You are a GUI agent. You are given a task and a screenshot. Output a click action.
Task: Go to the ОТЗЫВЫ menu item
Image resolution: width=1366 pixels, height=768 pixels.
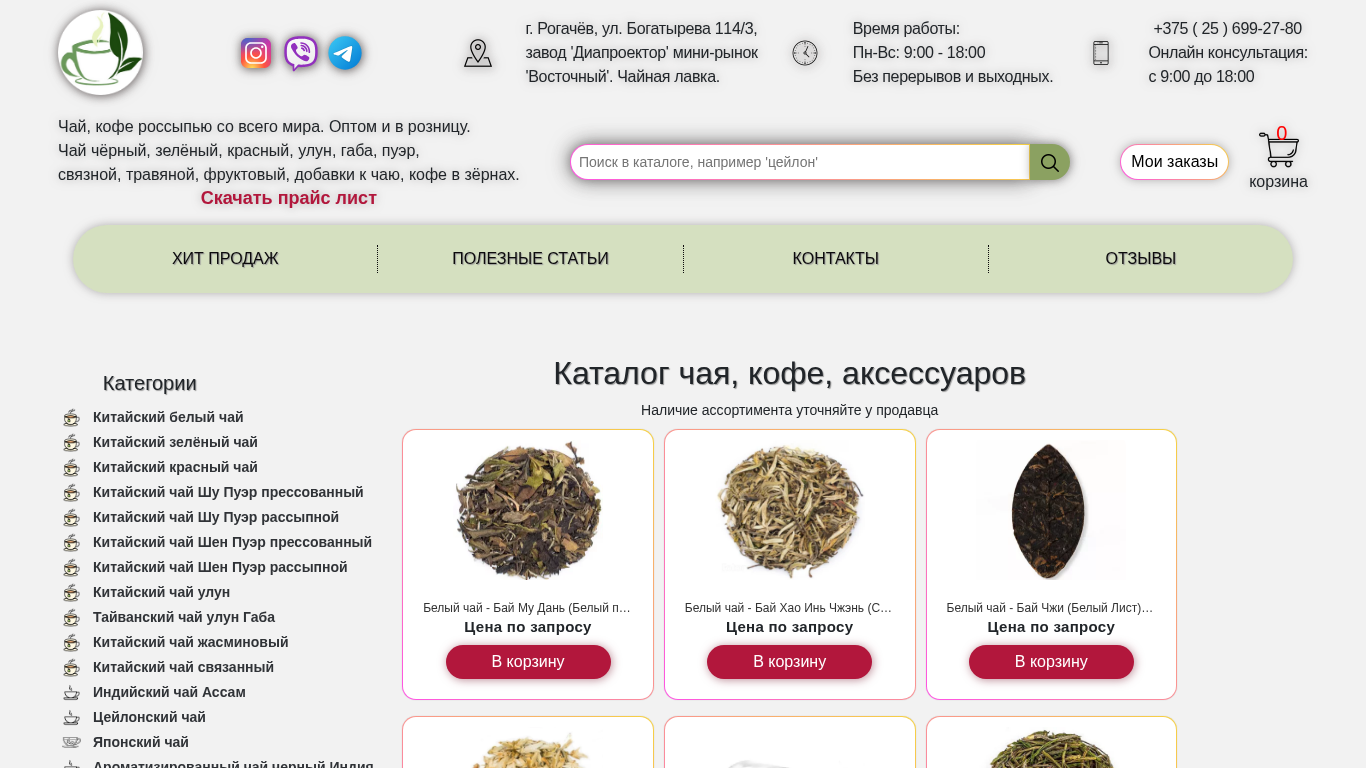click(1141, 259)
